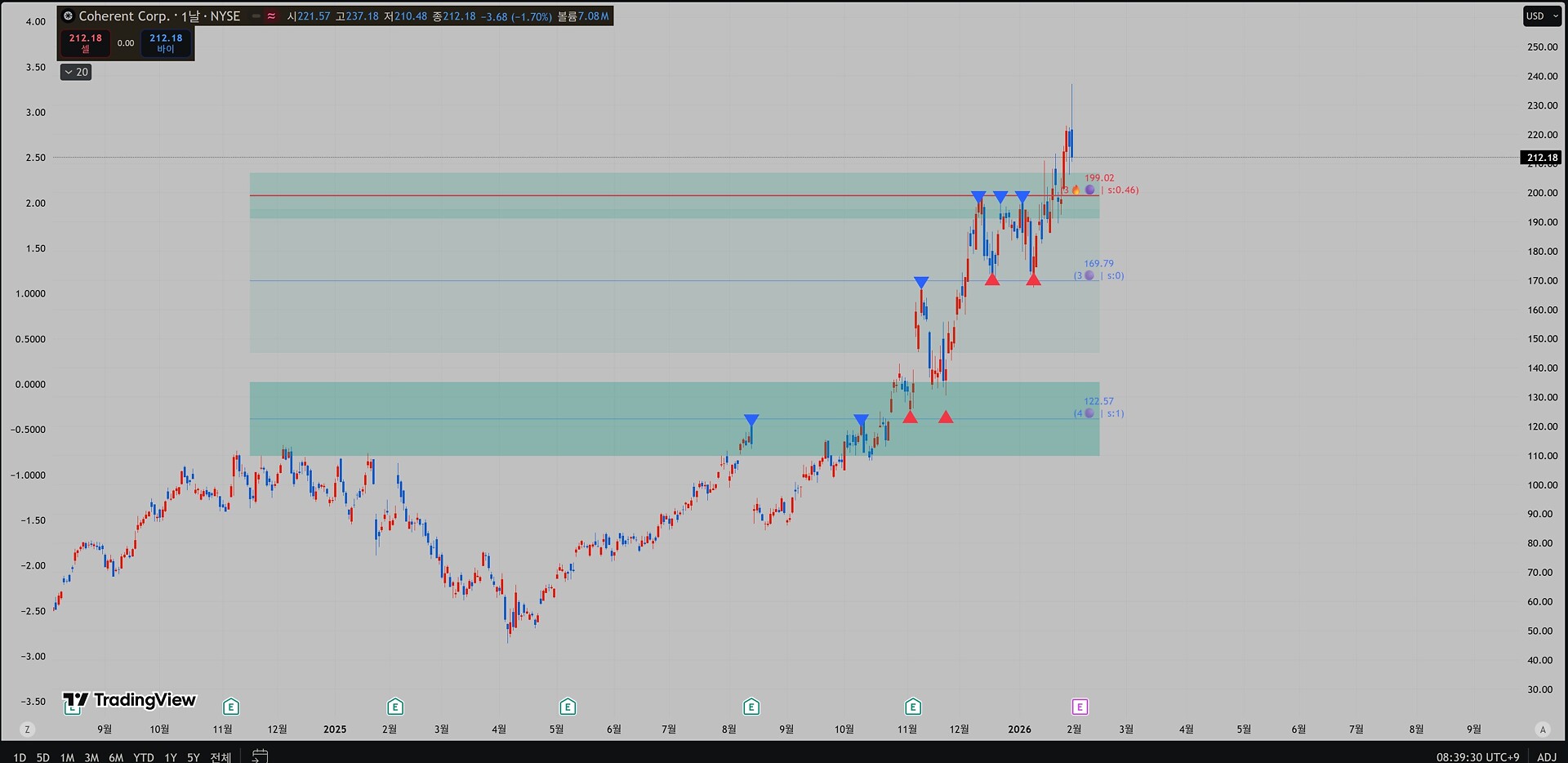Select the 1D date range

point(20,757)
